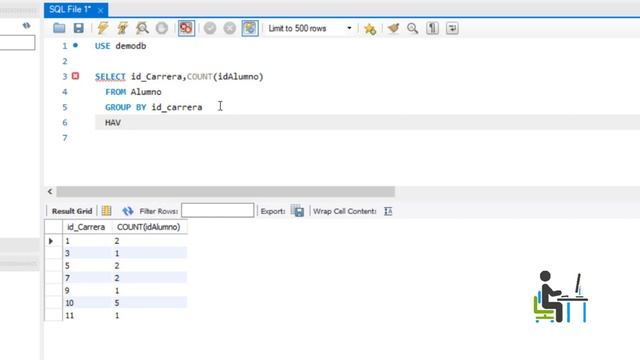Click the statement marker dot on line 1
Screen dimensions: 640x360
click(x=76, y=45)
